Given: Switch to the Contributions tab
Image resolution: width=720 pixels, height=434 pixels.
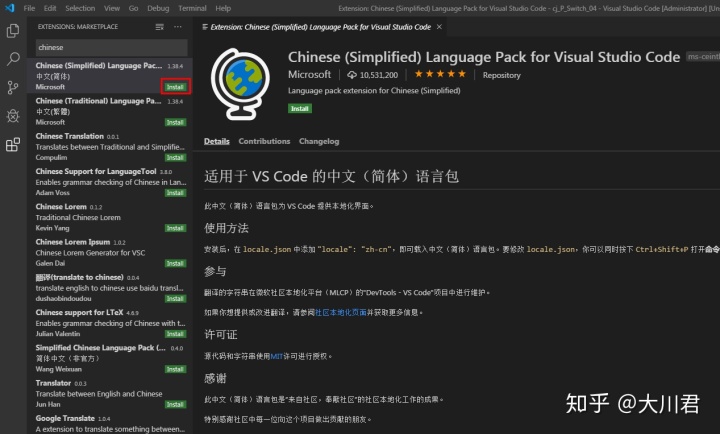Looking at the screenshot, I should pos(264,141).
